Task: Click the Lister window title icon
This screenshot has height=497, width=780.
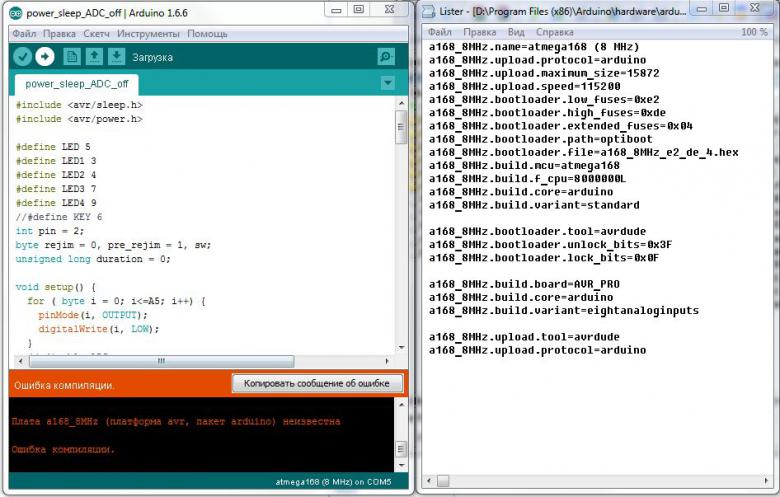Action: 428,11
